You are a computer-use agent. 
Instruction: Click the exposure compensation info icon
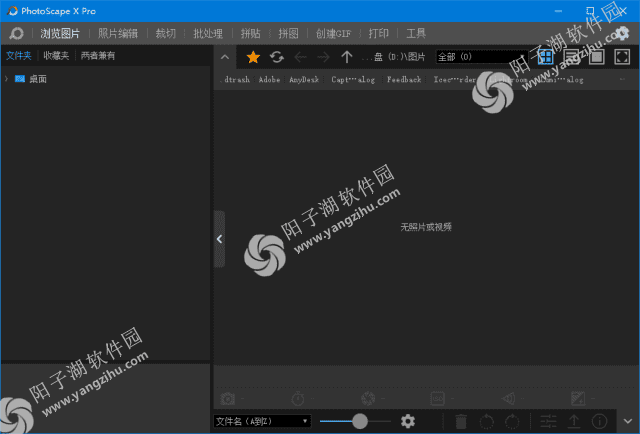(x=578, y=398)
